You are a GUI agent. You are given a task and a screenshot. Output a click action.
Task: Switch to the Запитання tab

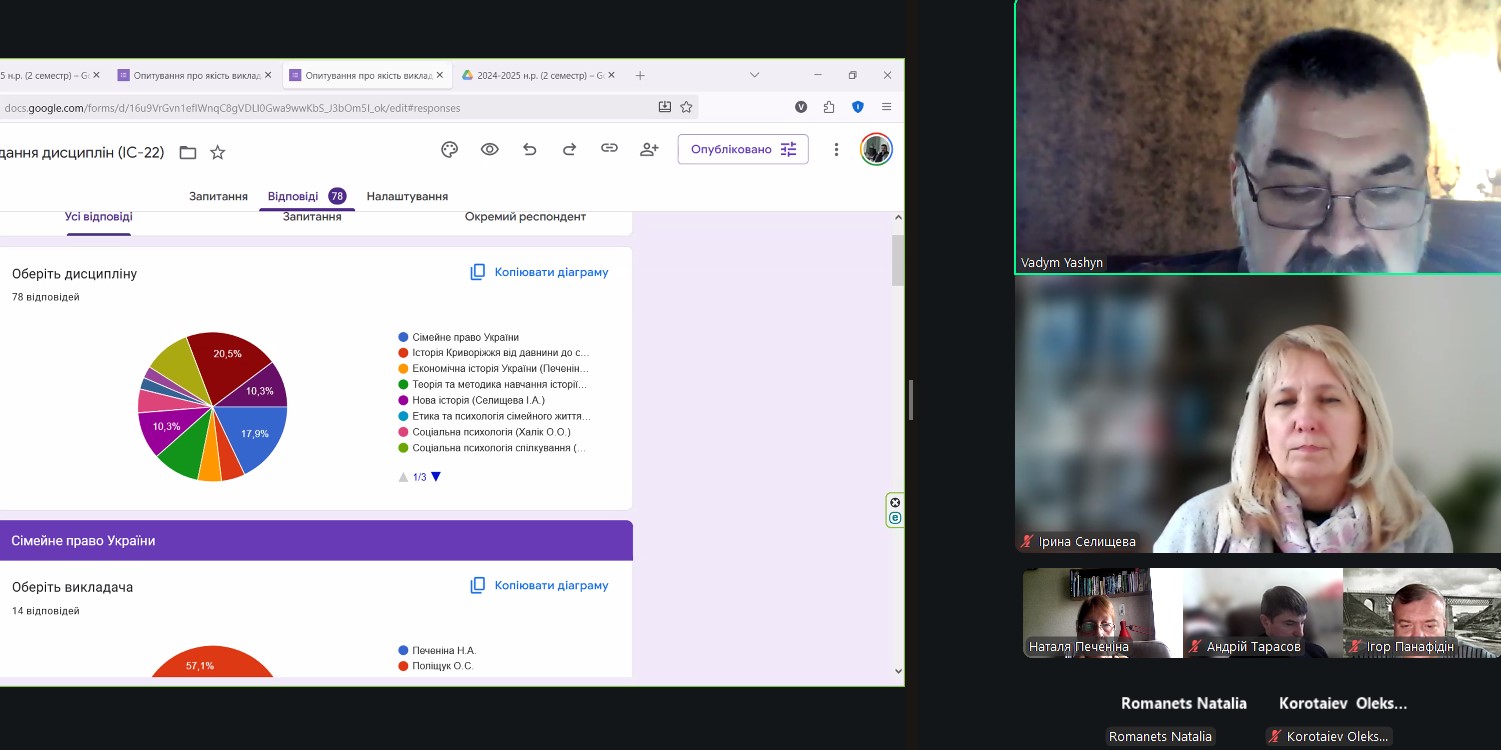218,196
